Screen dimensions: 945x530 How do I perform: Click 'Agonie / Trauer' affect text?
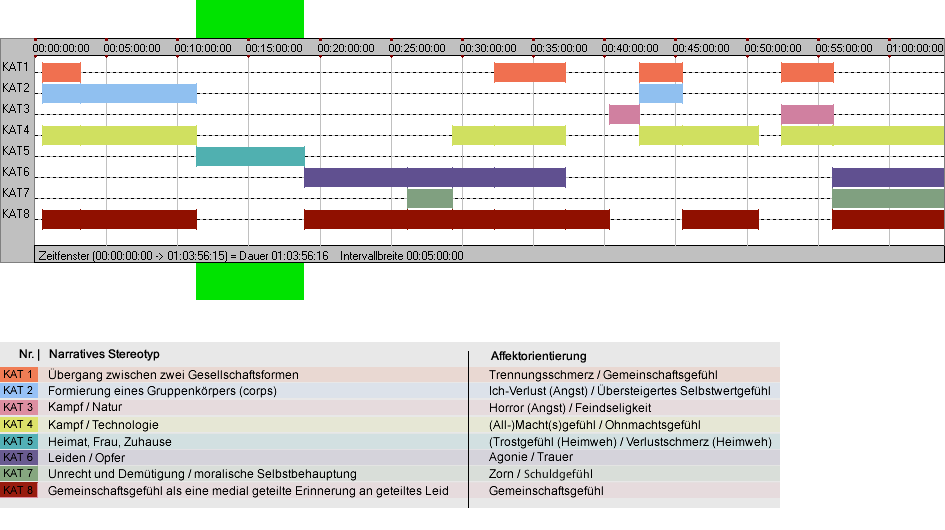pos(531,458)
